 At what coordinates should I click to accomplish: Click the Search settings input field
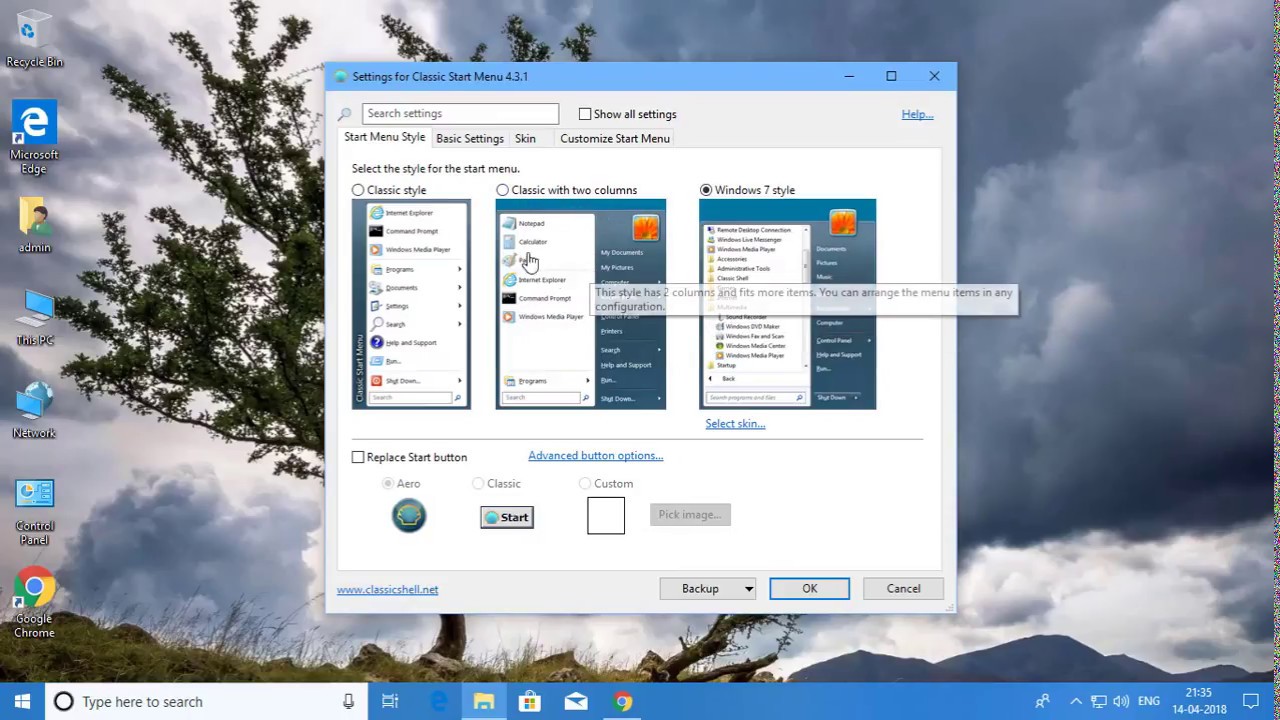(461, 114)
